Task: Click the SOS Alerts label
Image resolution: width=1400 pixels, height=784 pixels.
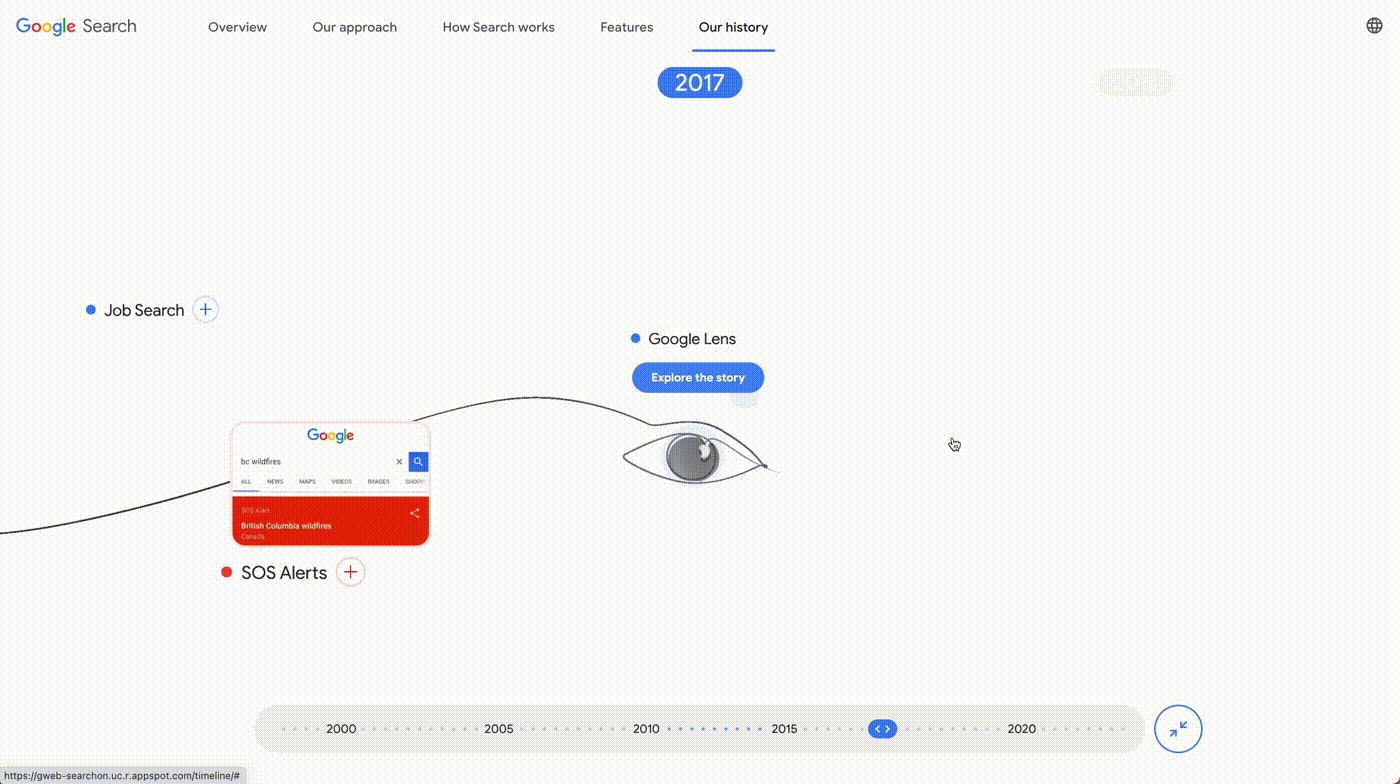Action: point(284,573)
